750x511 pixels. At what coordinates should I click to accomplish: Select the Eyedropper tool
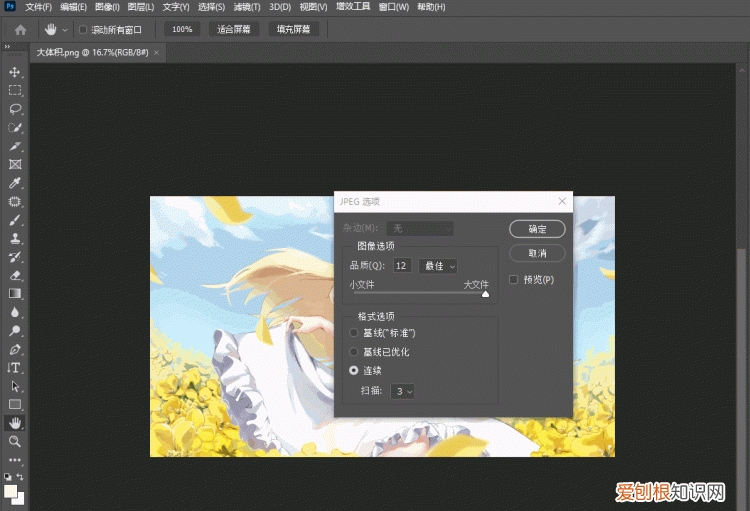pyautogui.click(x=15, y=183)
